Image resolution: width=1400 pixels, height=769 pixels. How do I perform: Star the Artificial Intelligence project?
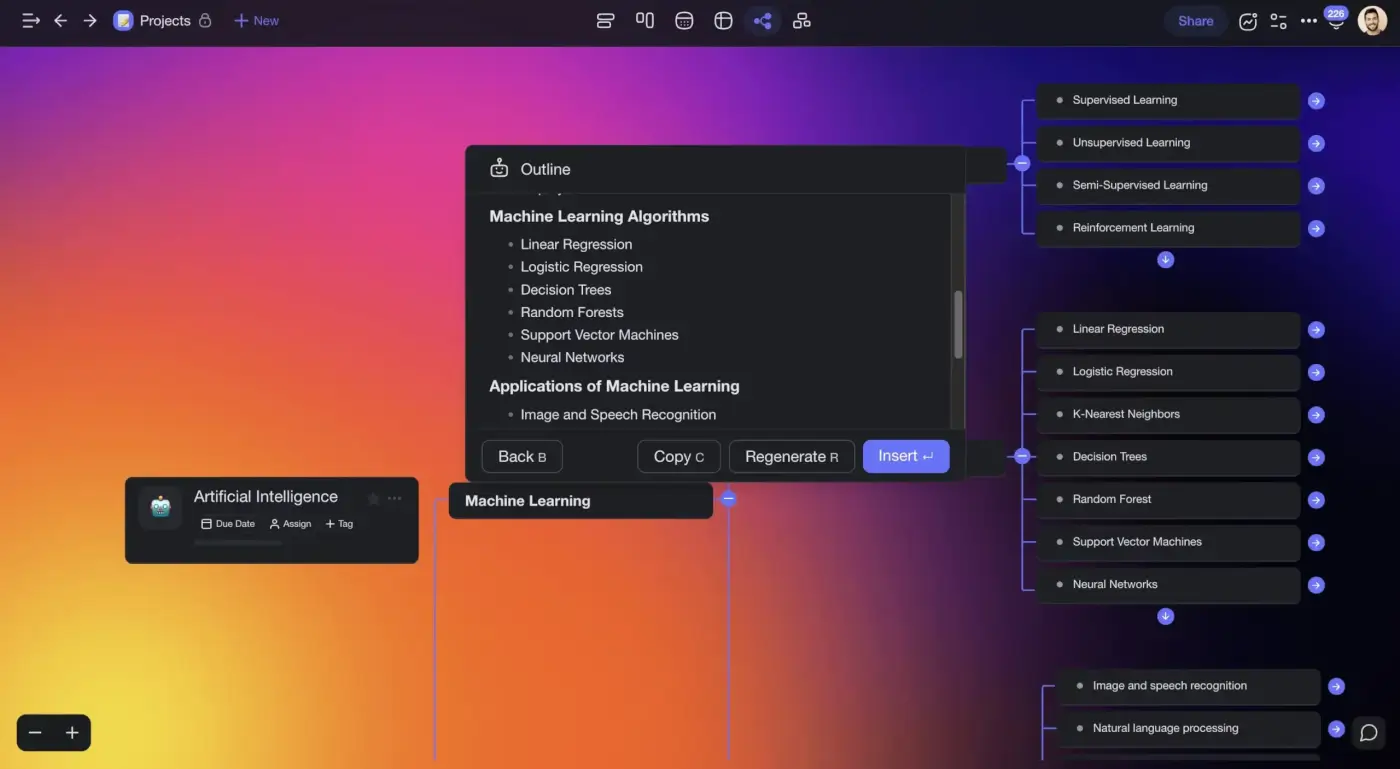pos(372,497)
